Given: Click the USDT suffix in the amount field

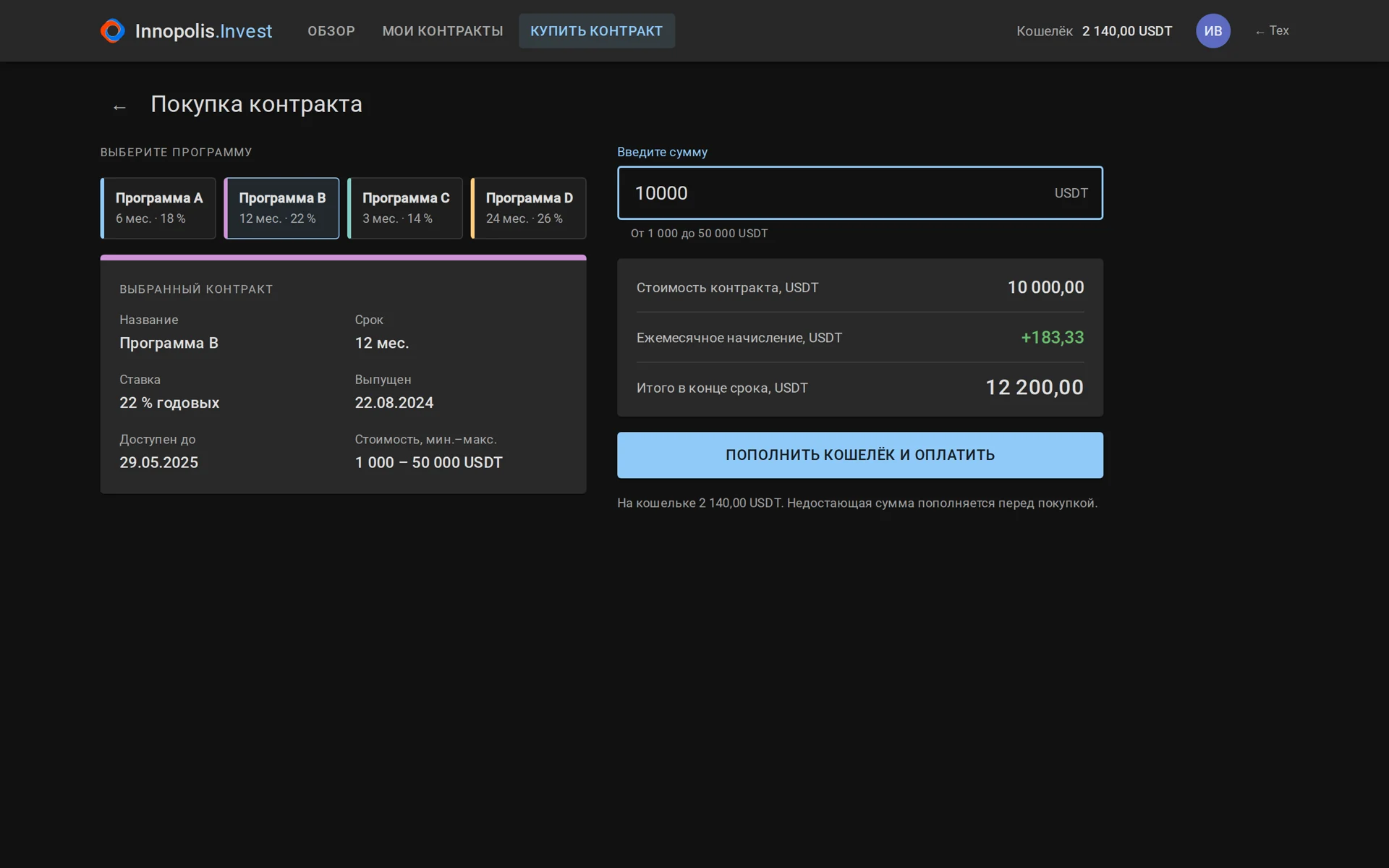Looking at the screenshot, I should 1071,193.
